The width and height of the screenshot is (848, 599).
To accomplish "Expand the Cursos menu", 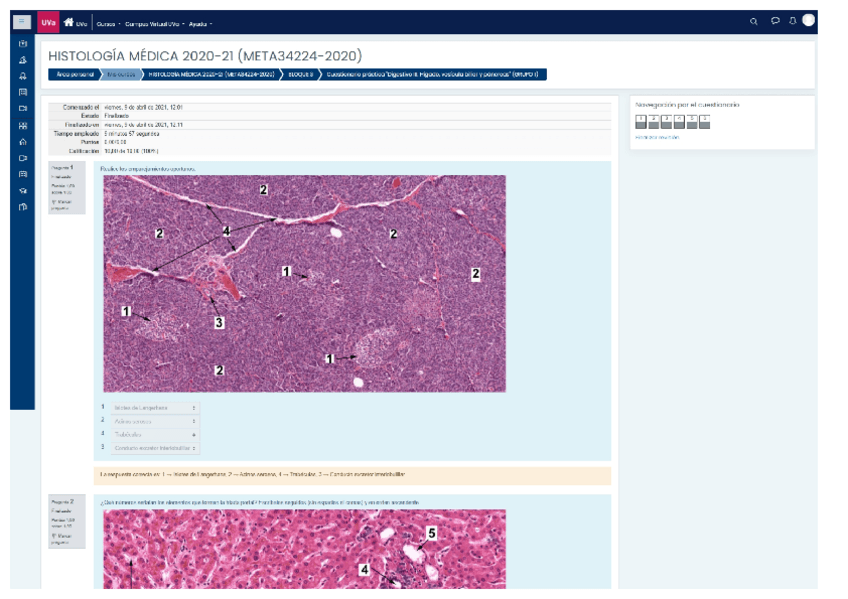I will coord(108,24).
